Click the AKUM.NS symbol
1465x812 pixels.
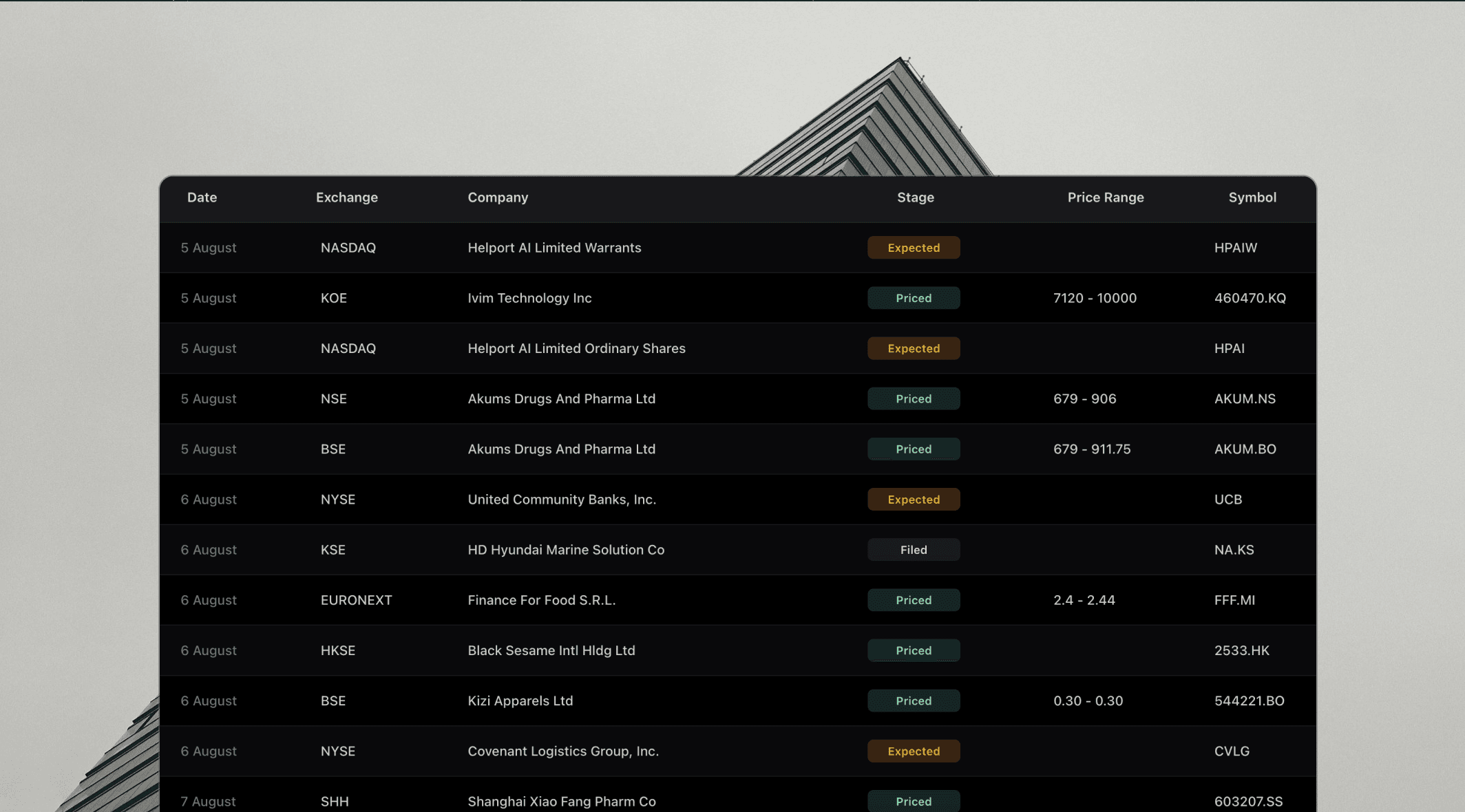point(1244,398)
